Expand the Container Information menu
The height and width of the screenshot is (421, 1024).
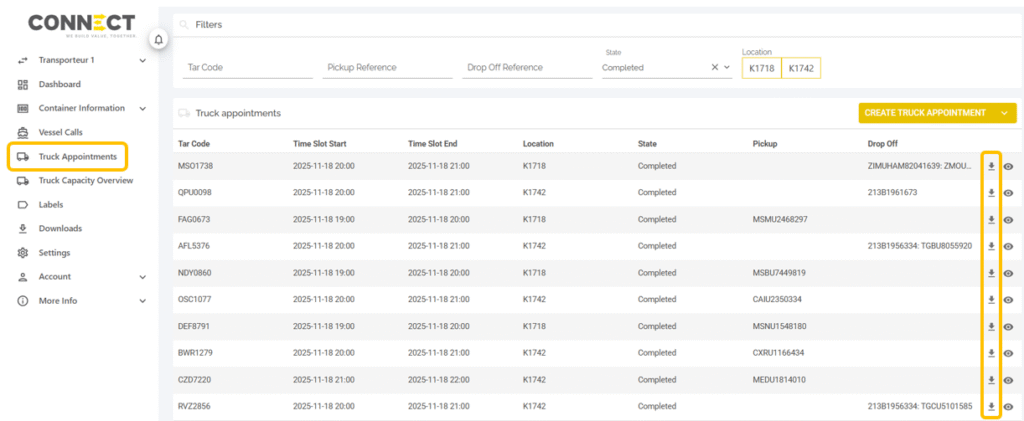142,108
